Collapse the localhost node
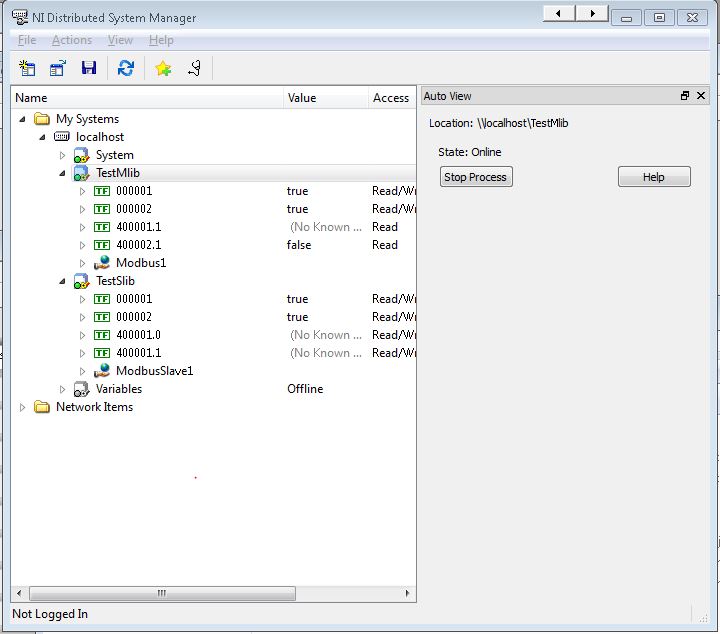This screenshot has width=720, height=634. pyautogui.click(x=42, y=137)
